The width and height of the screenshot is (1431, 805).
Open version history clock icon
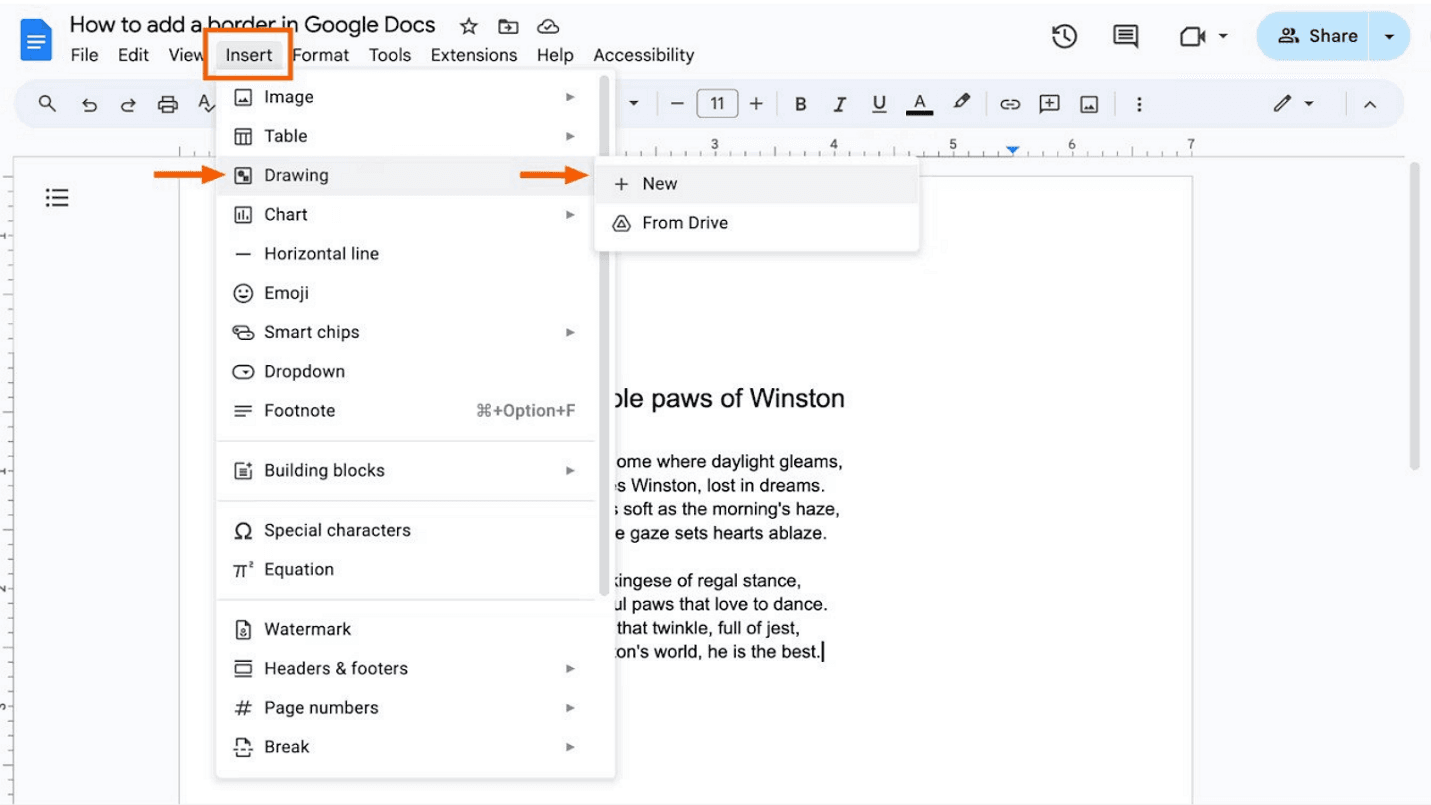tap(1064, 36)
